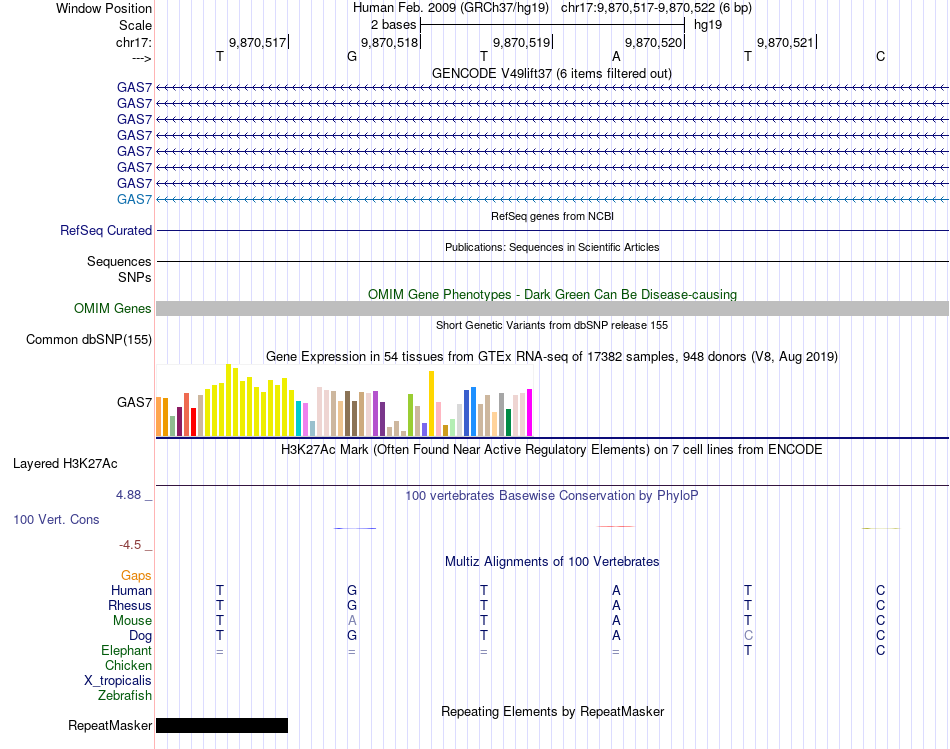Click the H3K27Ac Mark ENCODE track title

[x=552, y=450]
